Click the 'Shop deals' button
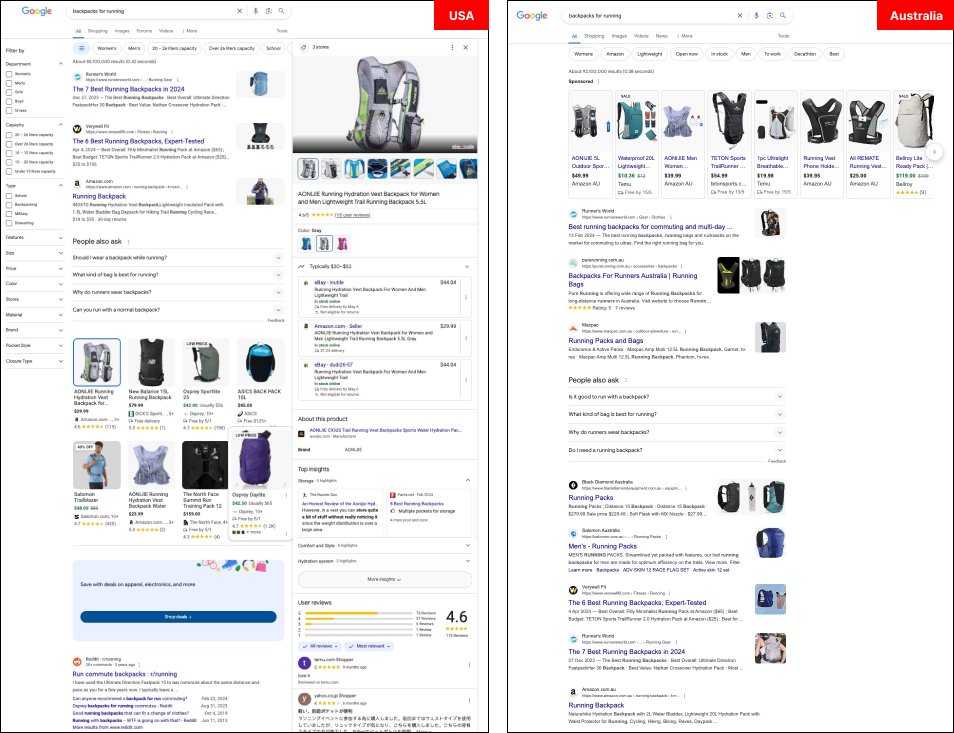The image size is (954, 733). point(178,617)
